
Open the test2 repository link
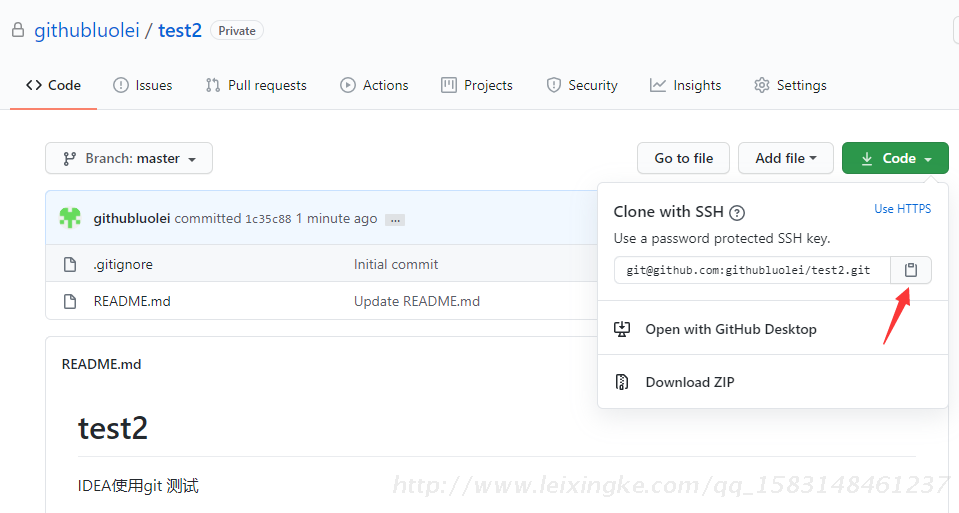click(180, 30)
